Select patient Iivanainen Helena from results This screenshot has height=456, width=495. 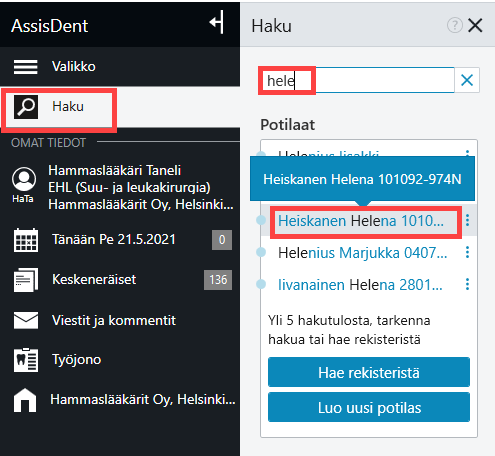[360, 285]
